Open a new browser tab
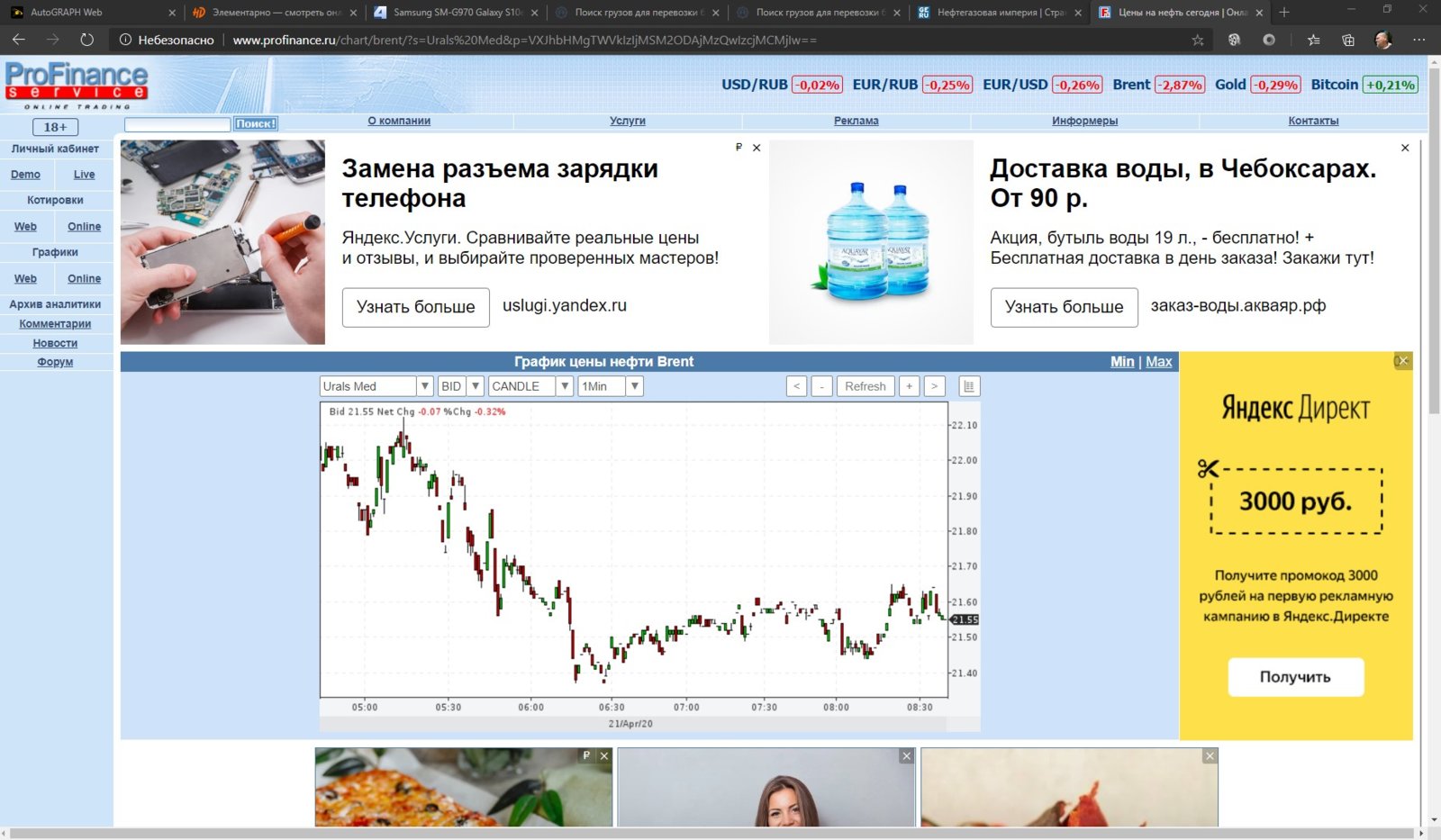 point(1284,13)
